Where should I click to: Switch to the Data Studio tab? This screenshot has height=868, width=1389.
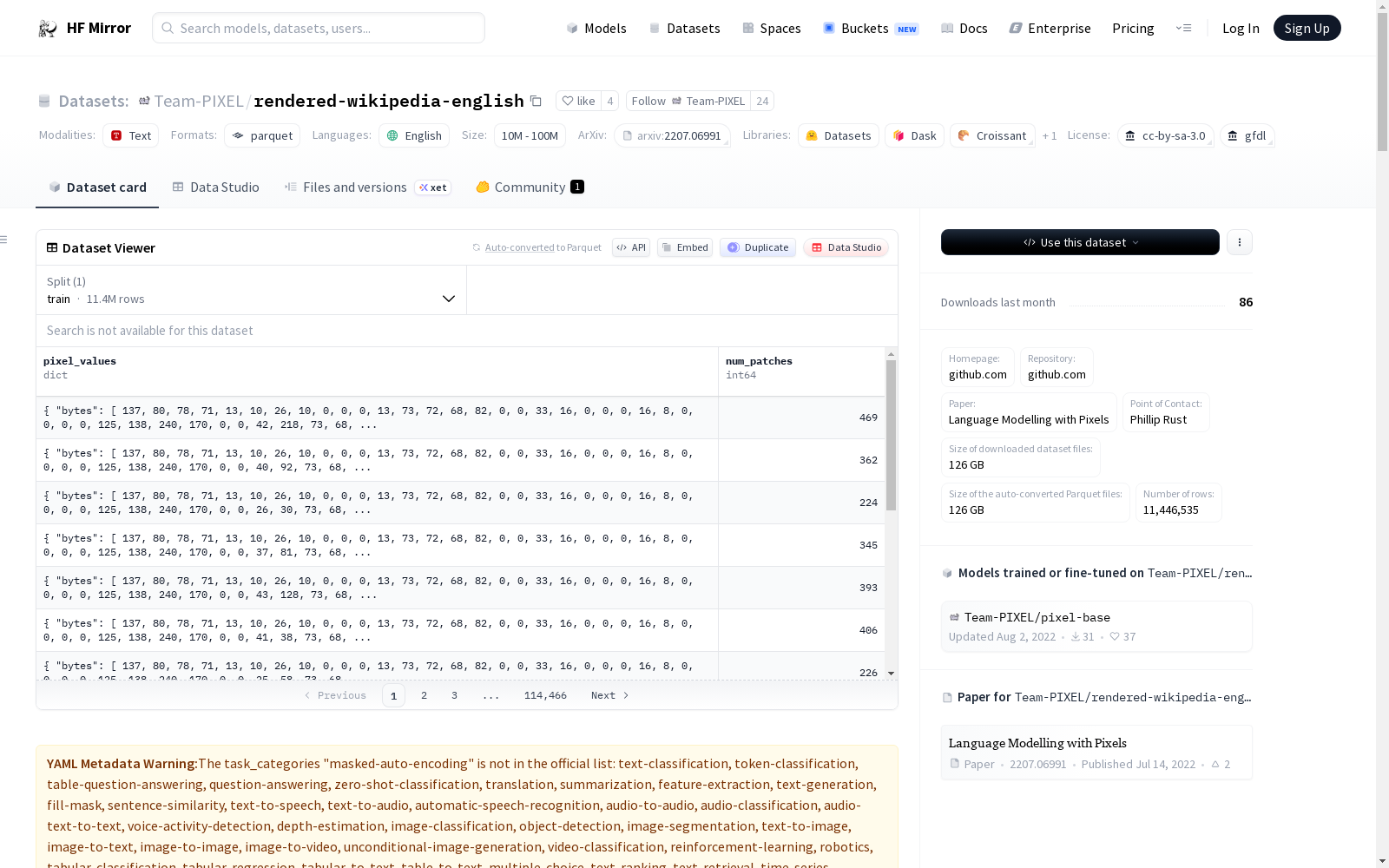pyautogui.click(x=215, y=187)
